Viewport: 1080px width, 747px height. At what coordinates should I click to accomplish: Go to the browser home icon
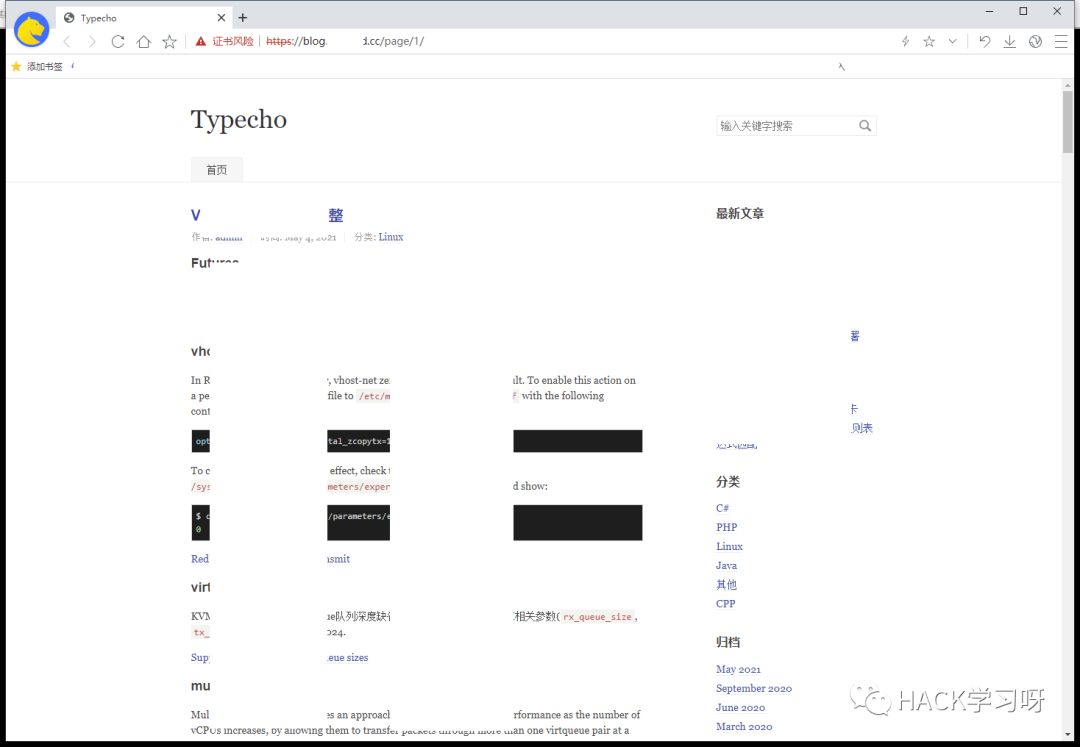[x=143, y=42]
